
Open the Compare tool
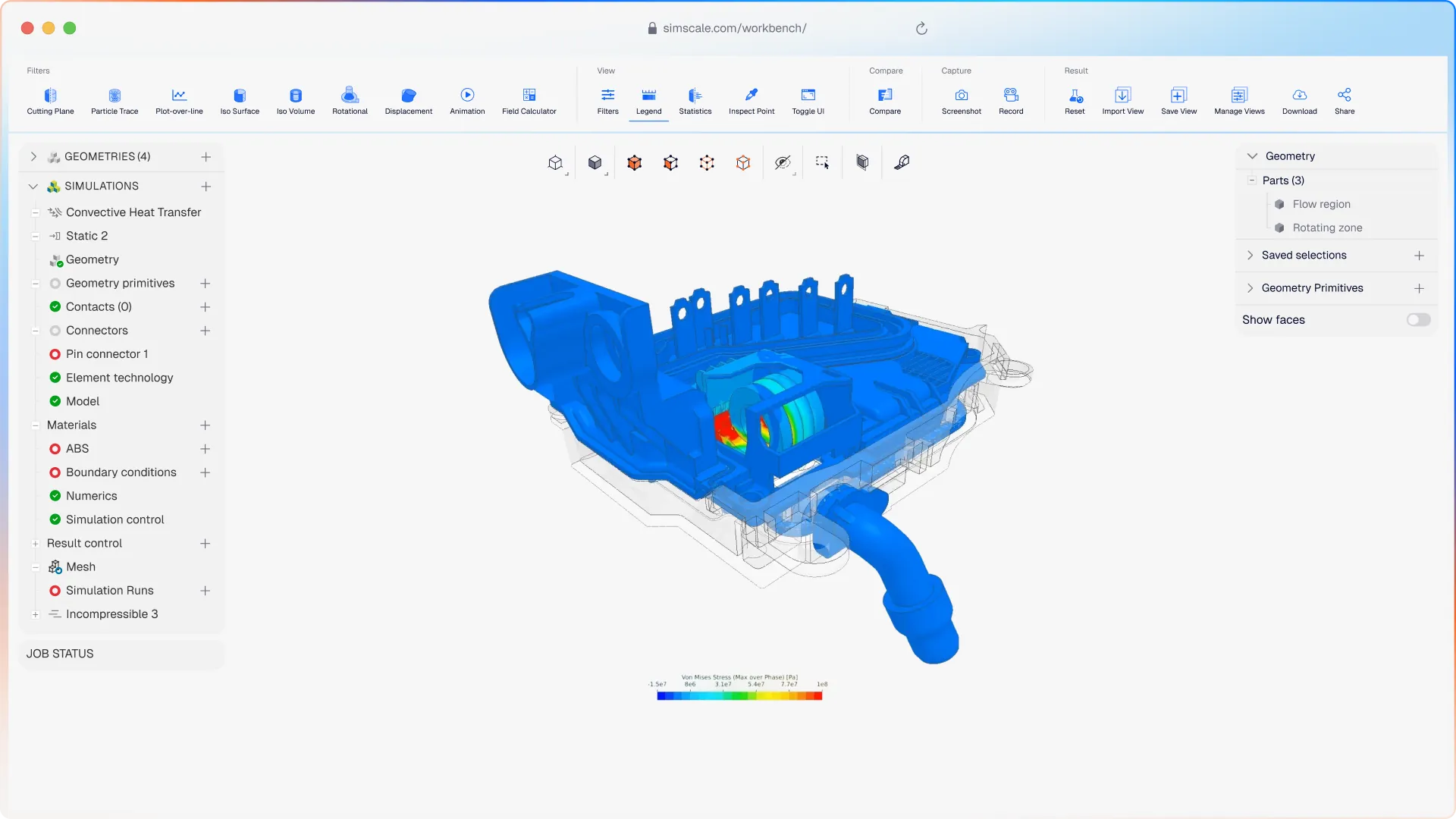[885, 101]
